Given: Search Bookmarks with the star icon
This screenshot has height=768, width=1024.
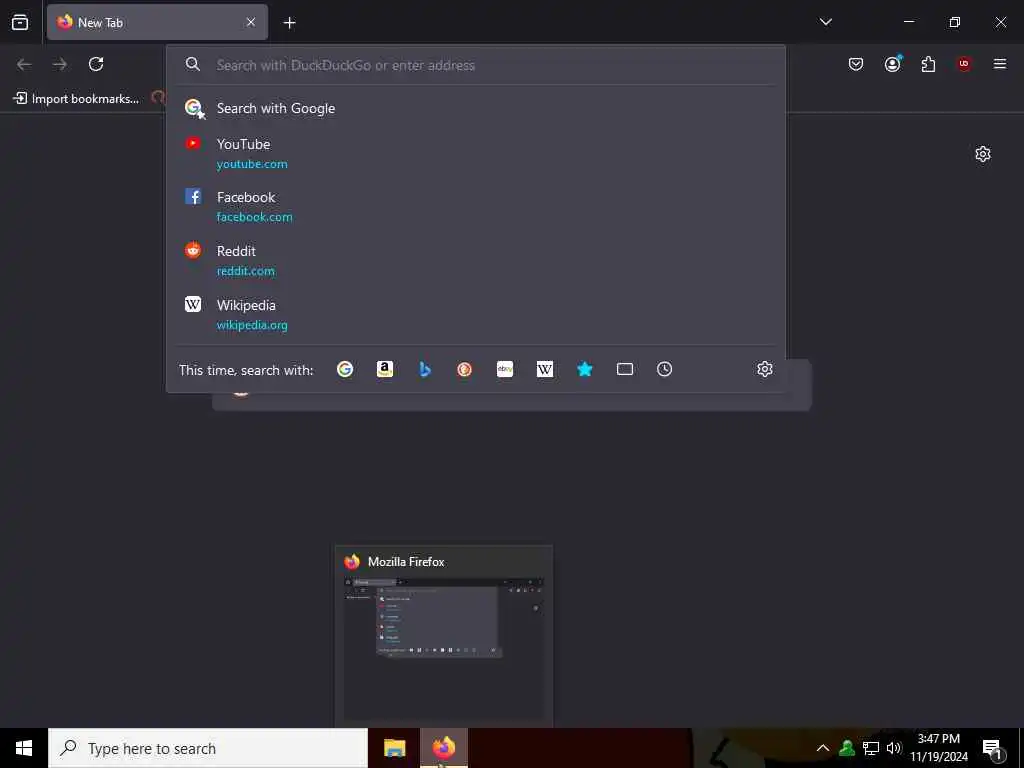Looking at the screenshot, I should pyautogui.click(x=584, y=370).
